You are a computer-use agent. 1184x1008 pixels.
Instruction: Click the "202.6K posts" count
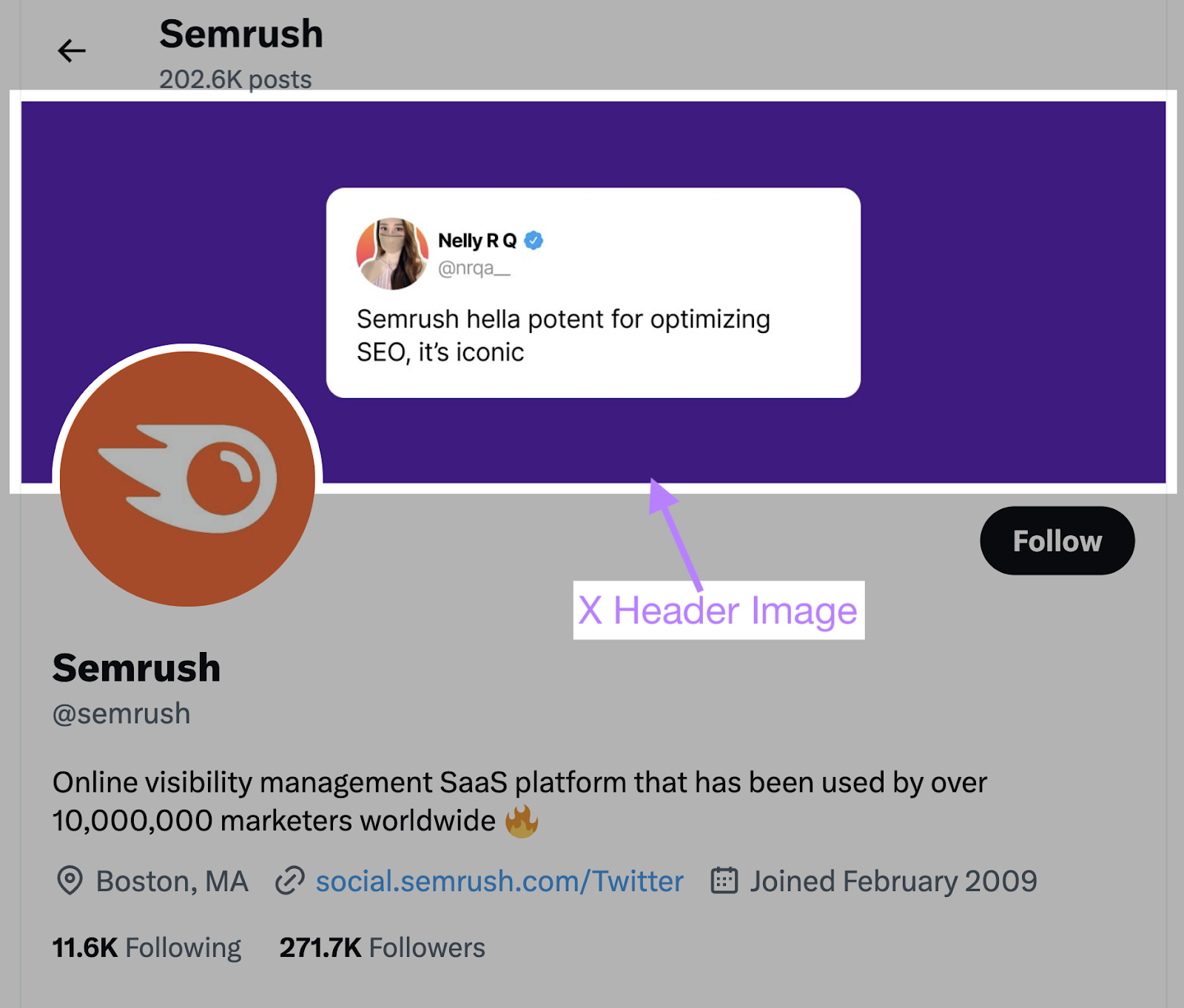pyautogui.click(x=235, y=79)
